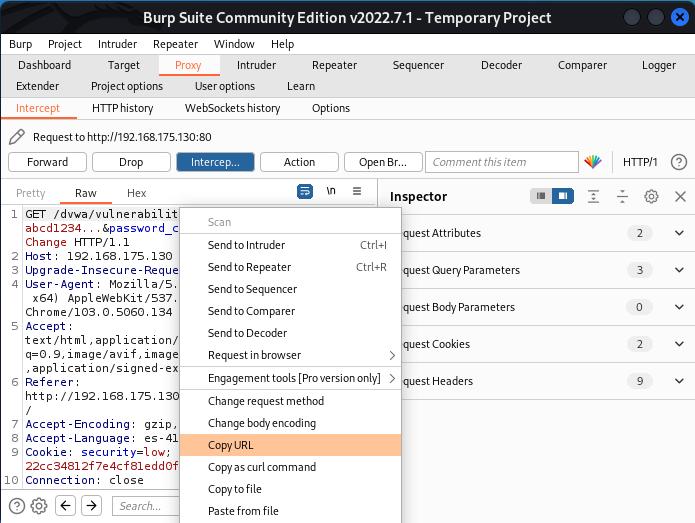Open Request in browser submenu arrow
Viewport: 695px width, 523px height.
pos(392,355)
